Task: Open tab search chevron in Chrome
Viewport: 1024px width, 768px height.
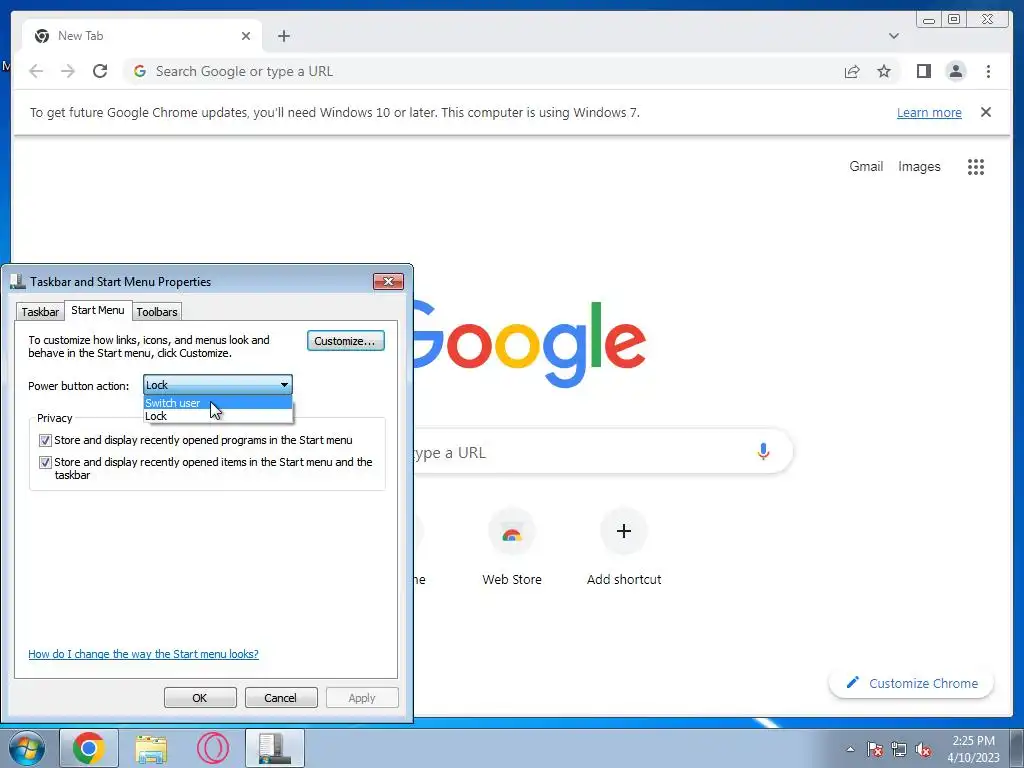Action: tap(893, 36)
